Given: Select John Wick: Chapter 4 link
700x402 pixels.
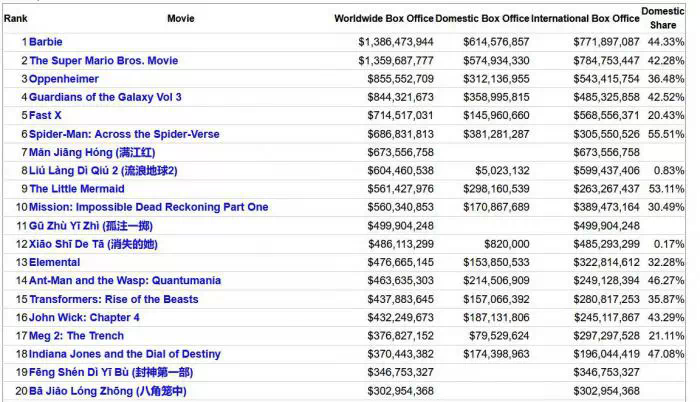Looking at the screenshot, I should [x=84, y=317].
